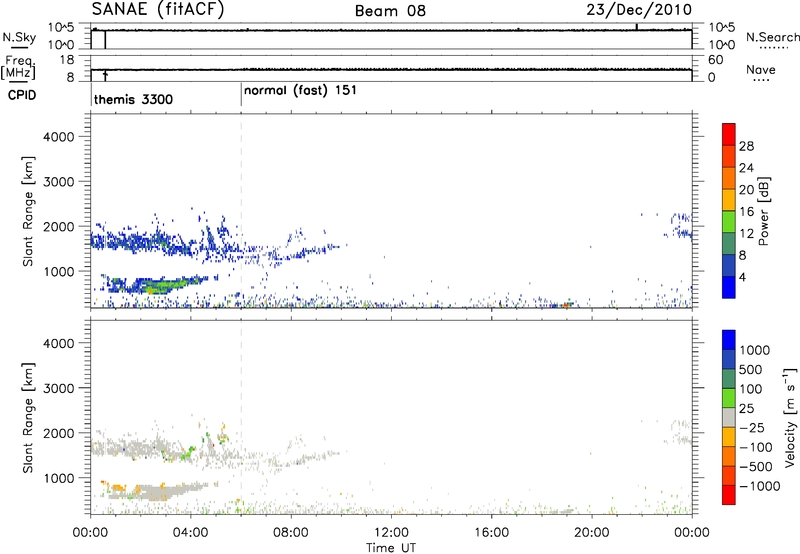Pick the gray -25 to 25 Velocity segment
Image resolution: width=800 pixels, height=554 pixels.
click(x=729, y=418)
